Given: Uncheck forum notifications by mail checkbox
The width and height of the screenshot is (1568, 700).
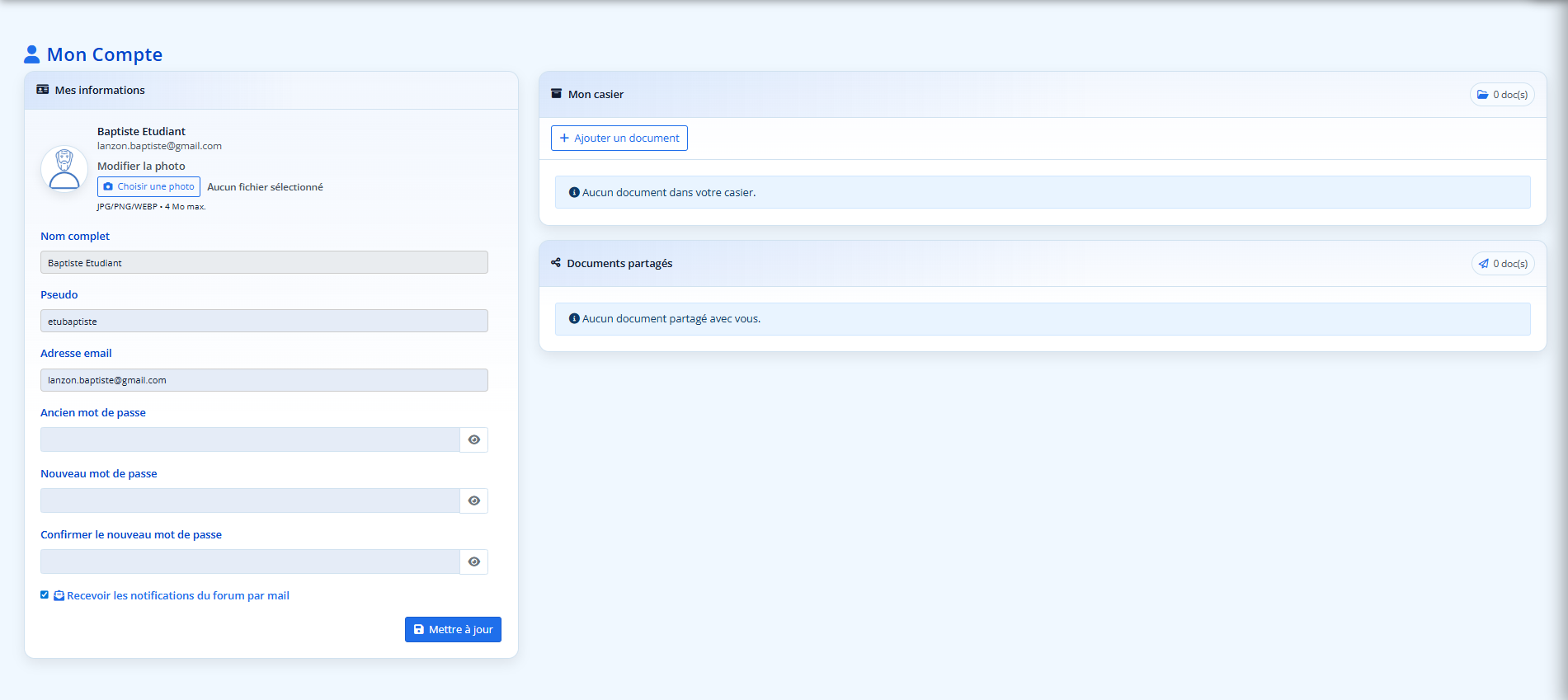Looking at the screenshot, I should [x=45, y=594].
